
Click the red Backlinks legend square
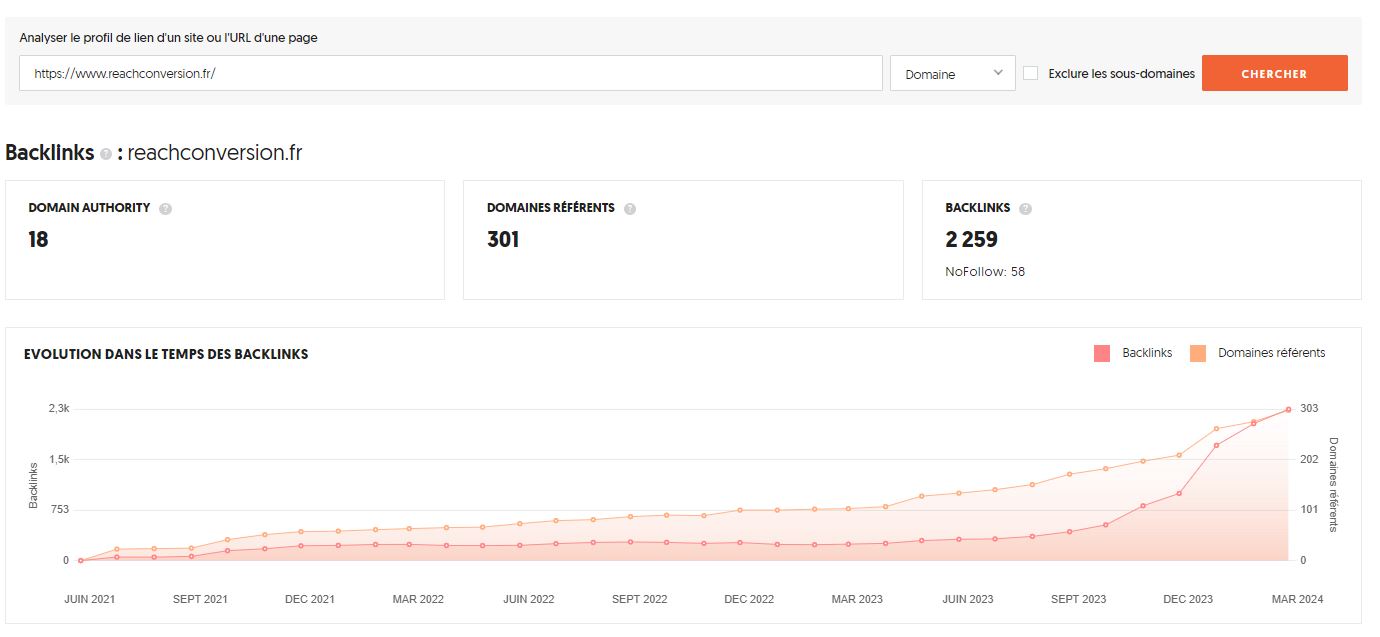[x=1102, y=353]
